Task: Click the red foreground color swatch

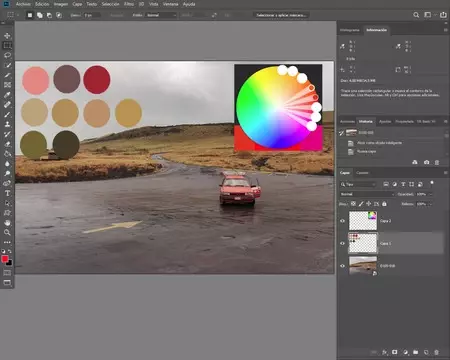Action: 5,259
